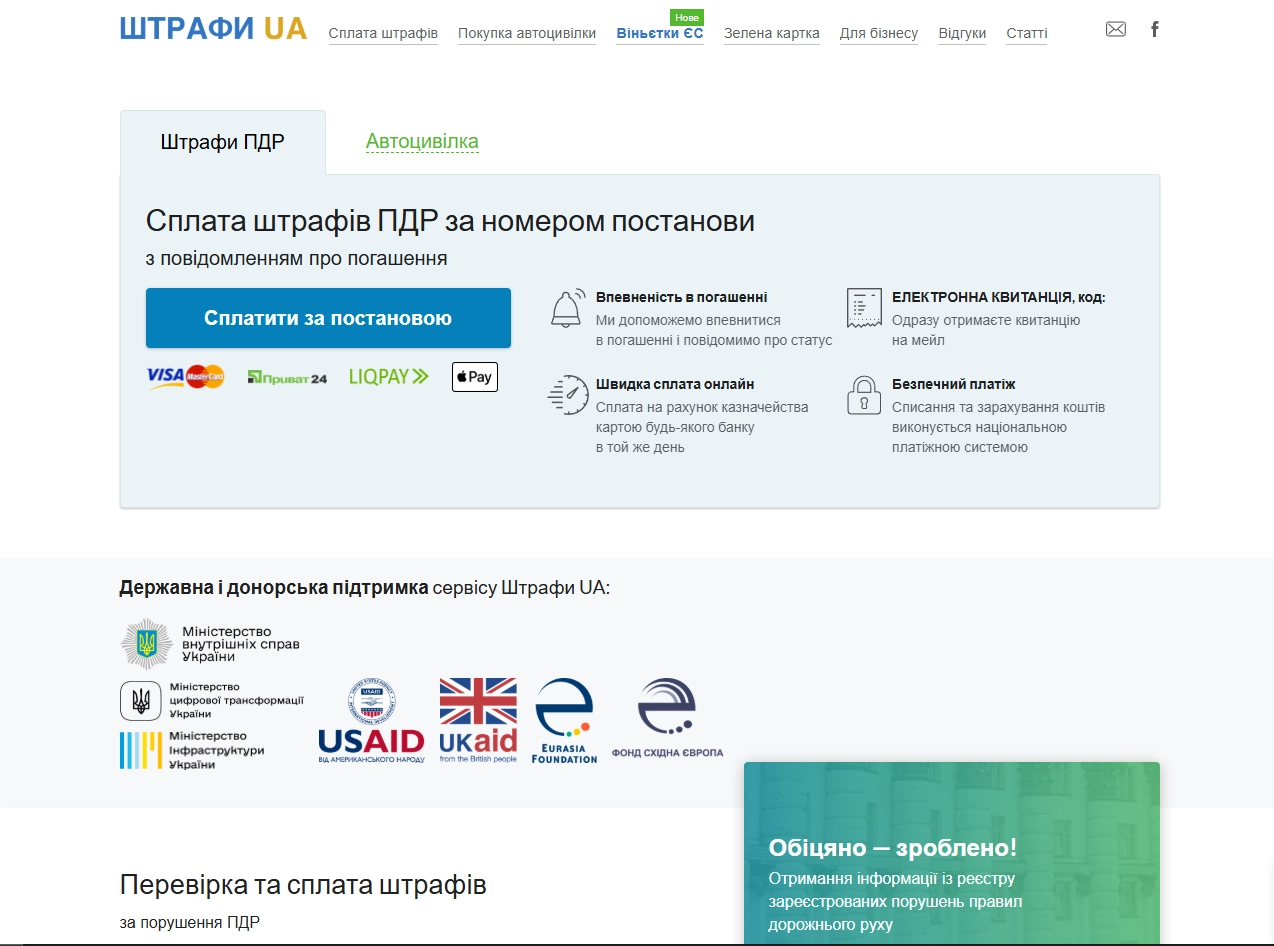Click the ЕЛЕКТРОННА КВИТАНЦІЯ, код: heading

coord(998,297)
